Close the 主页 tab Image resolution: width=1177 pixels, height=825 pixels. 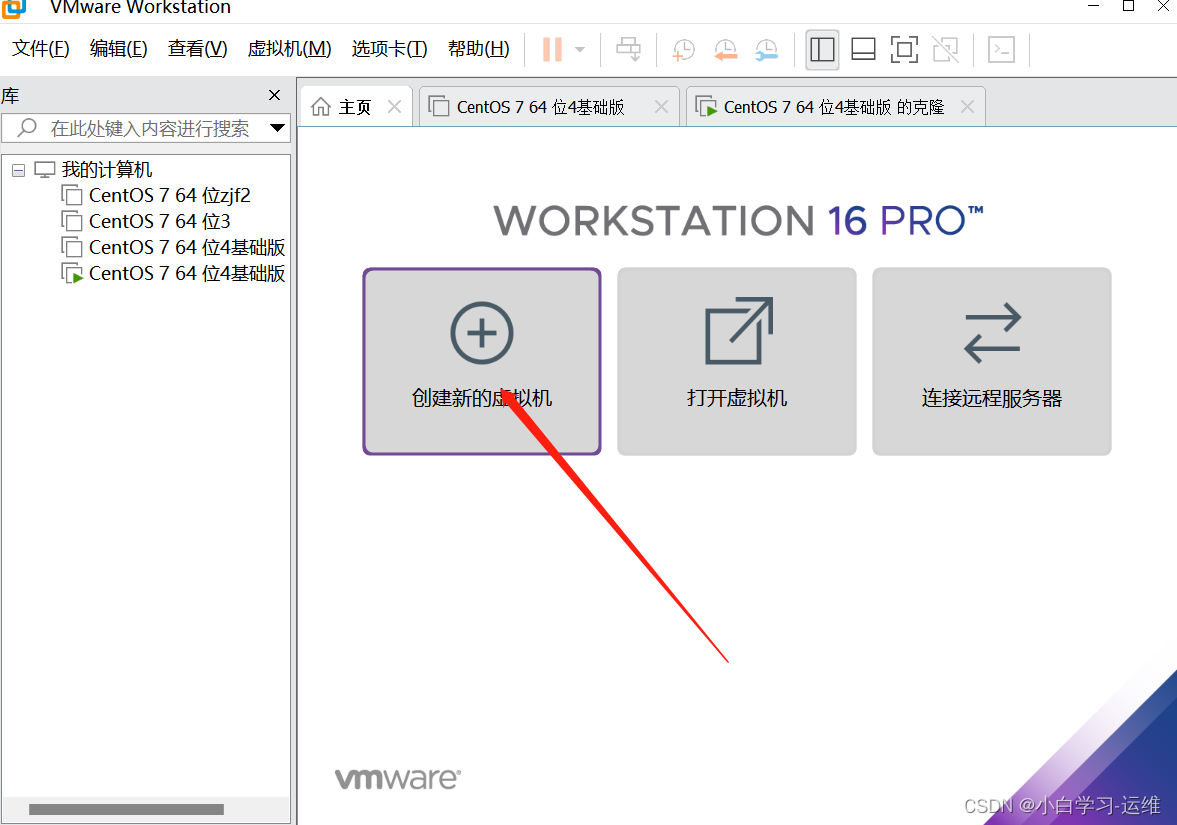(x=394, y=107)
